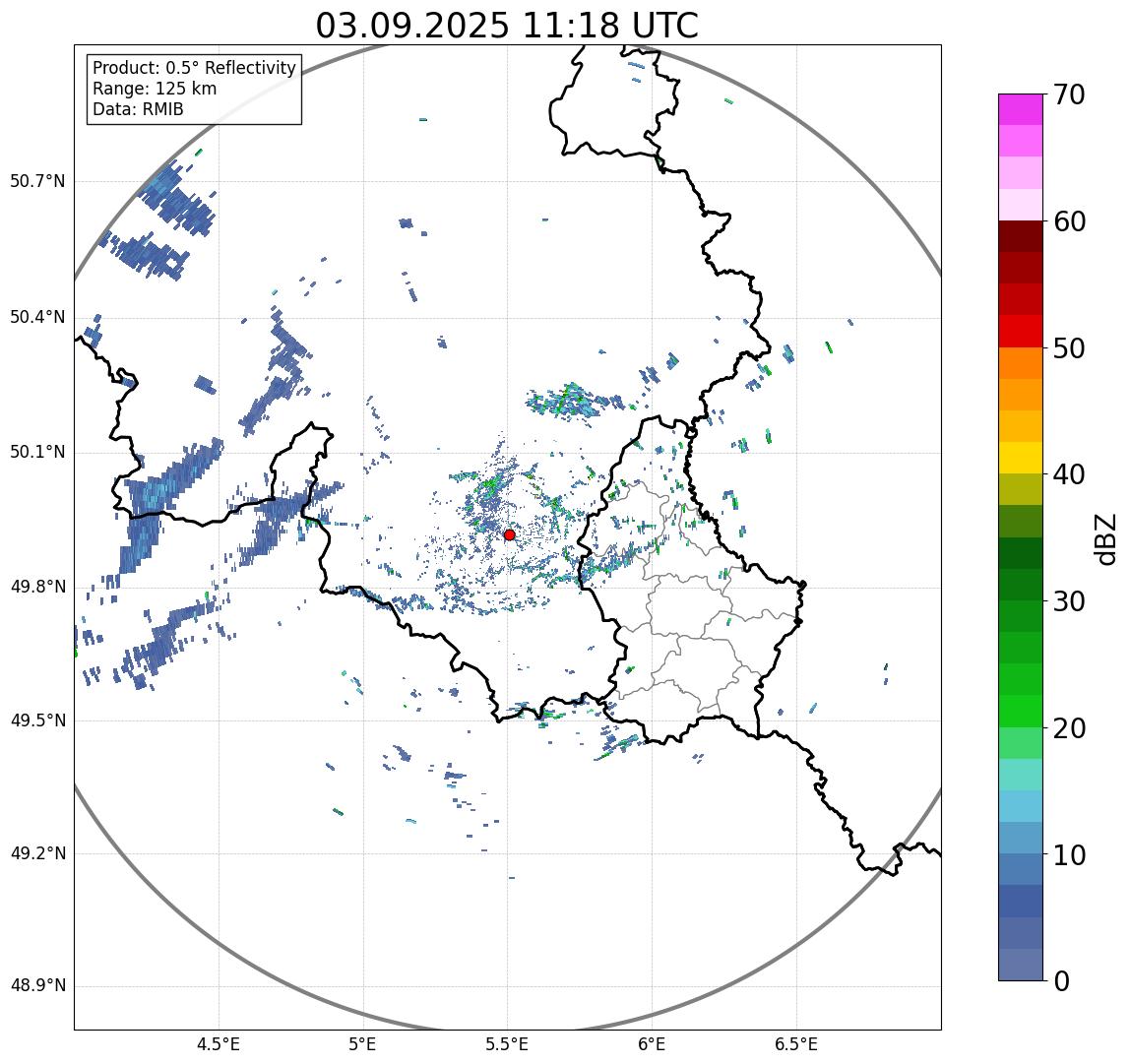
Task: Click the 6°E longitude label
Action: tap(653, 1044)
